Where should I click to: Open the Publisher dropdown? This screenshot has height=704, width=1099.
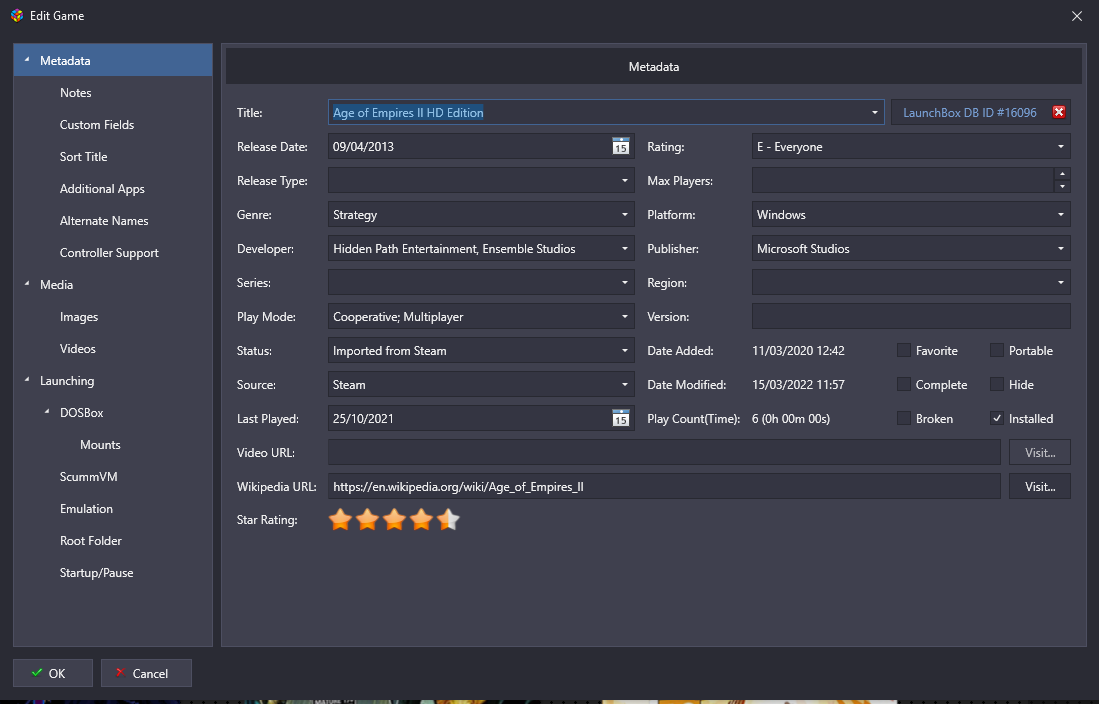[x=1060, y=248]
